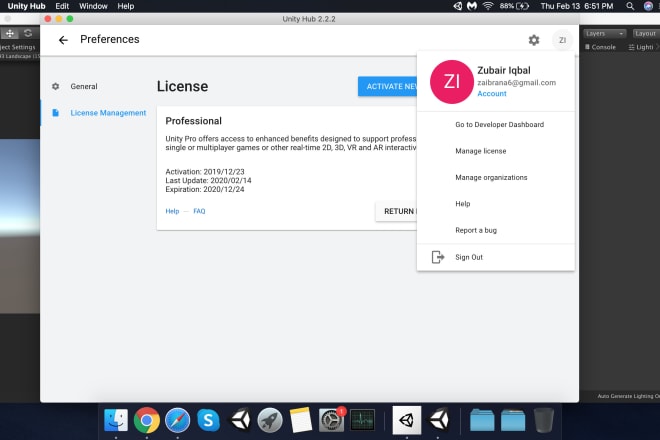This screenshot has width=660, height=440.
Task: Open the black Unity icon beside the folders
Action: pyautogui.click(x=439, y=420)
